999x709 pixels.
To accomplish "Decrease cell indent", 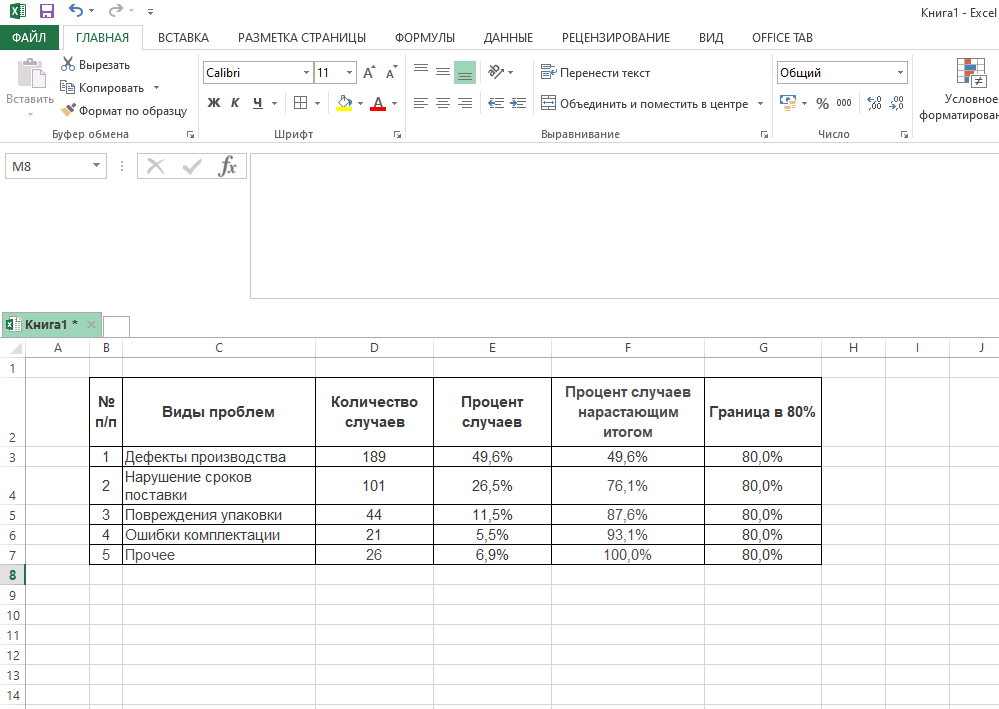I will (496, 103).
